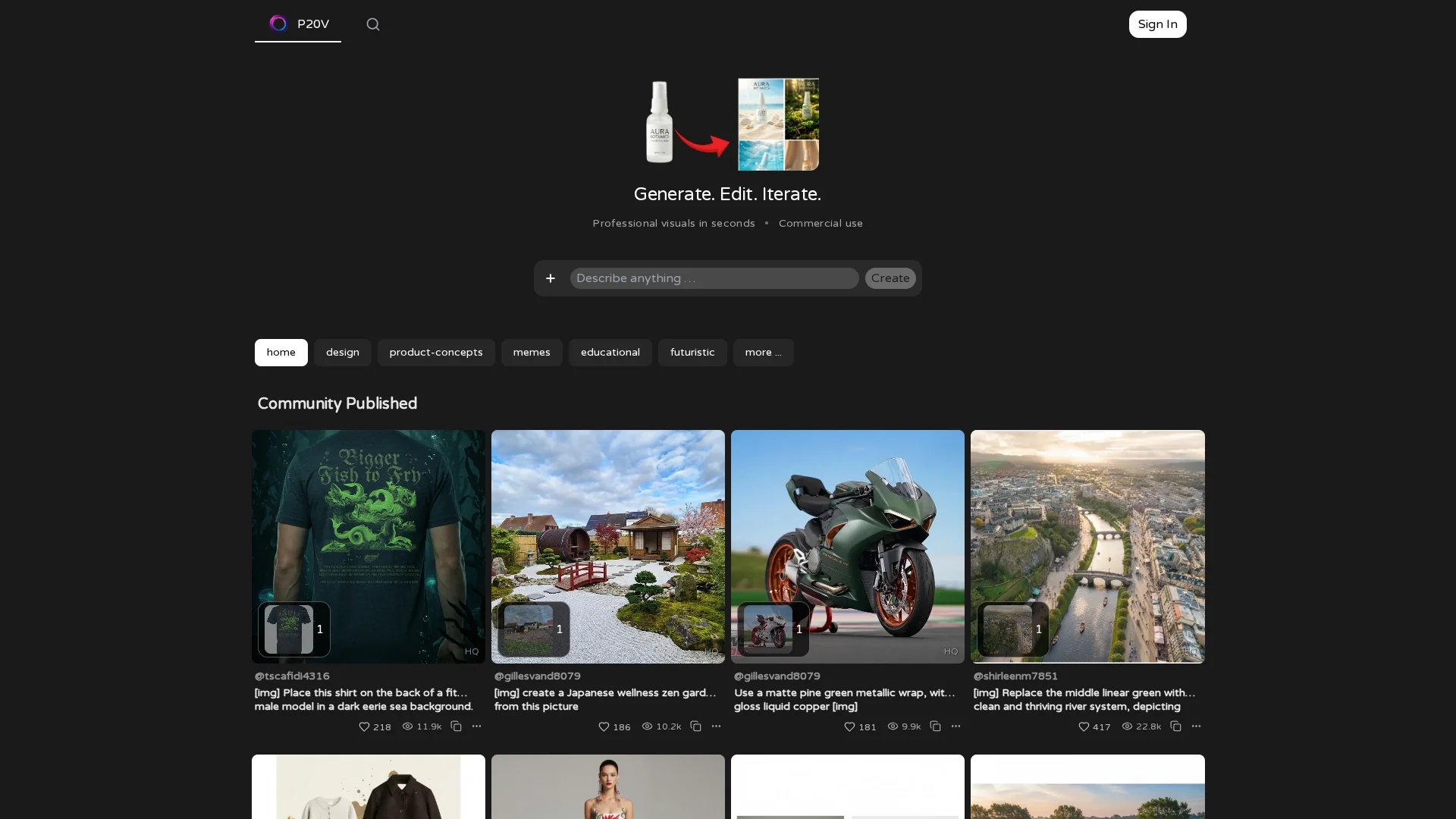Click the P20V logo icon
The width and height of the screenshot is (1456, 819).
tap(278, 24)
